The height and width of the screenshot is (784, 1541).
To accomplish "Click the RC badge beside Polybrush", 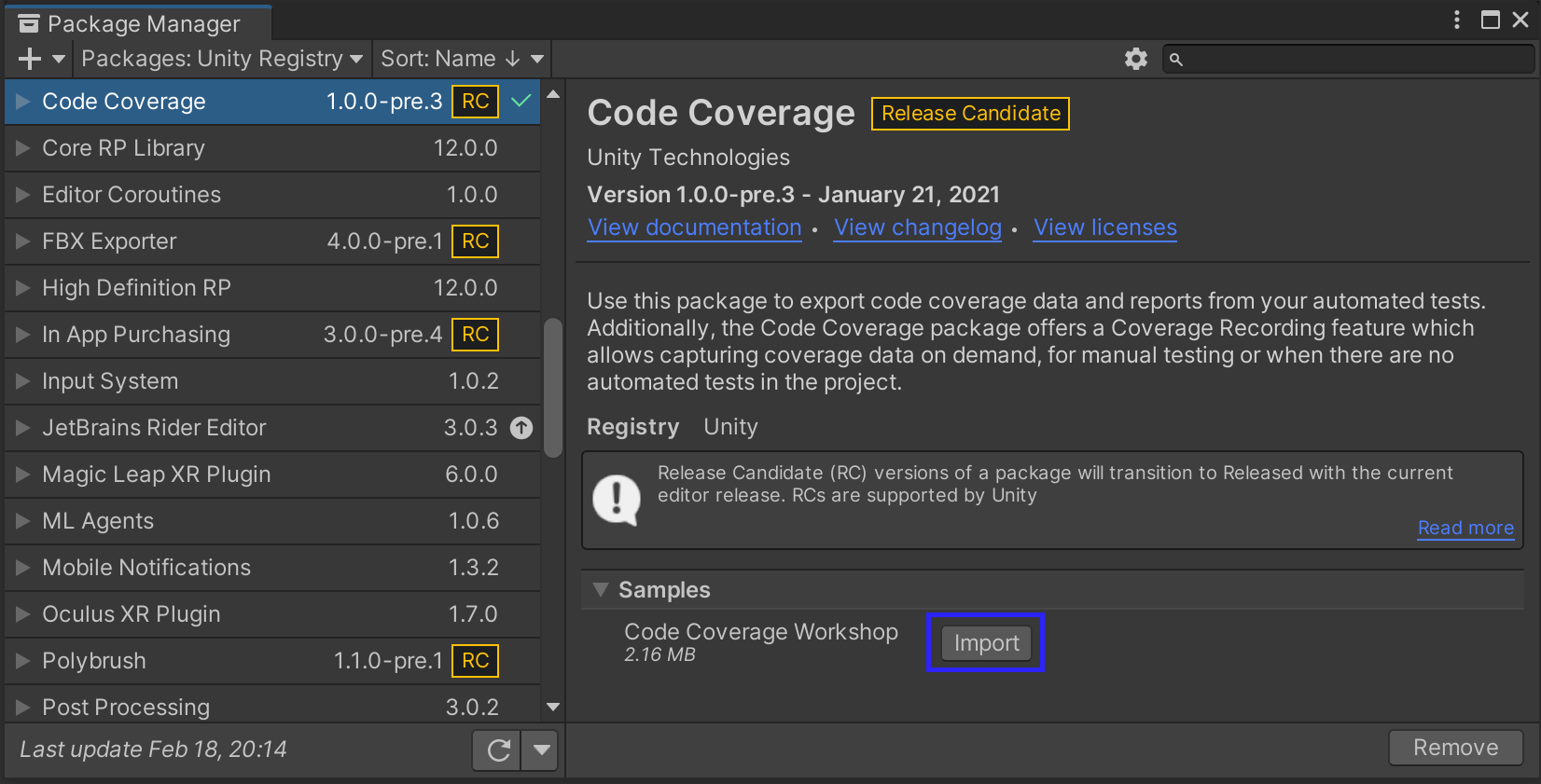I will [x=475, y=661].
